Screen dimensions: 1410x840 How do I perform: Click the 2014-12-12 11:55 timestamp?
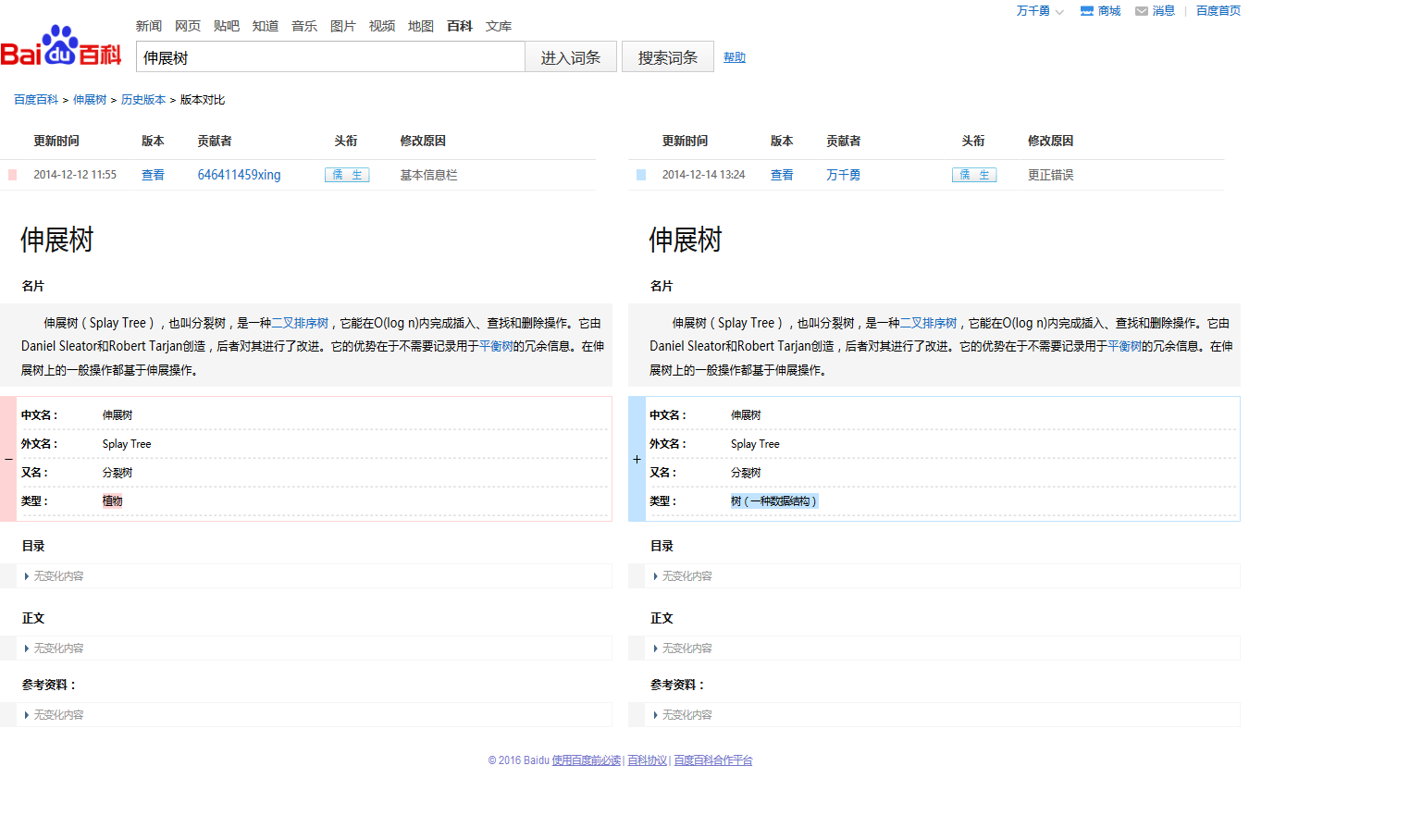click(x=75, y=175)
